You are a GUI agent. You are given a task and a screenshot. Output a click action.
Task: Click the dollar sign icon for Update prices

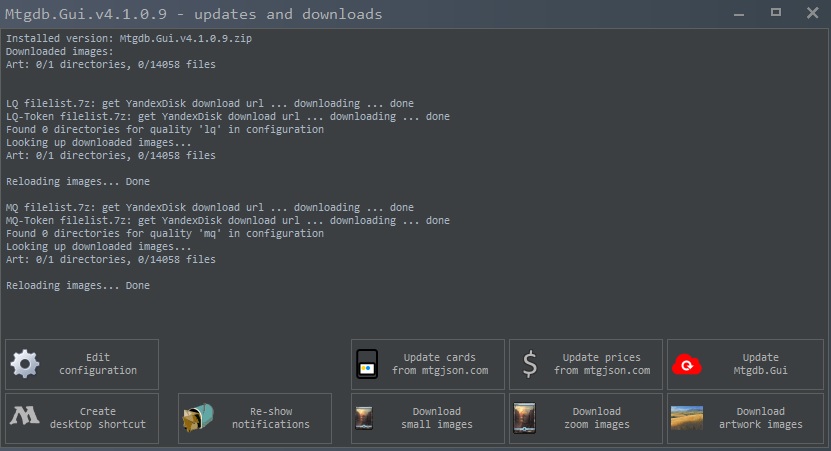point(529,364)
